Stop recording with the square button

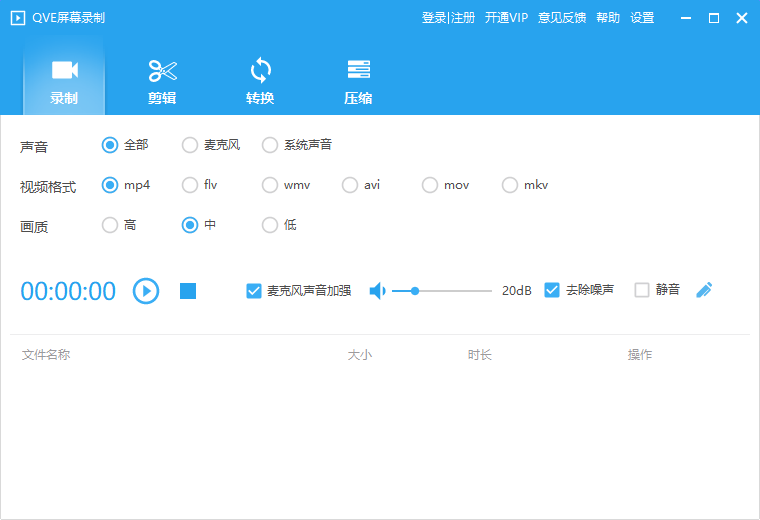point(188,291)
